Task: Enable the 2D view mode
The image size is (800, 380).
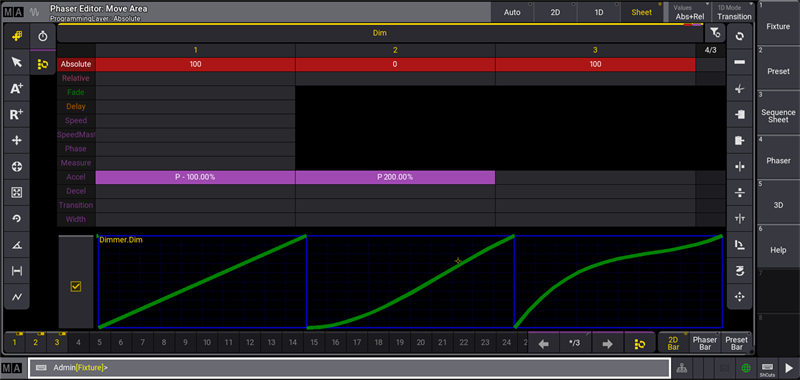Action: (555, 12)
